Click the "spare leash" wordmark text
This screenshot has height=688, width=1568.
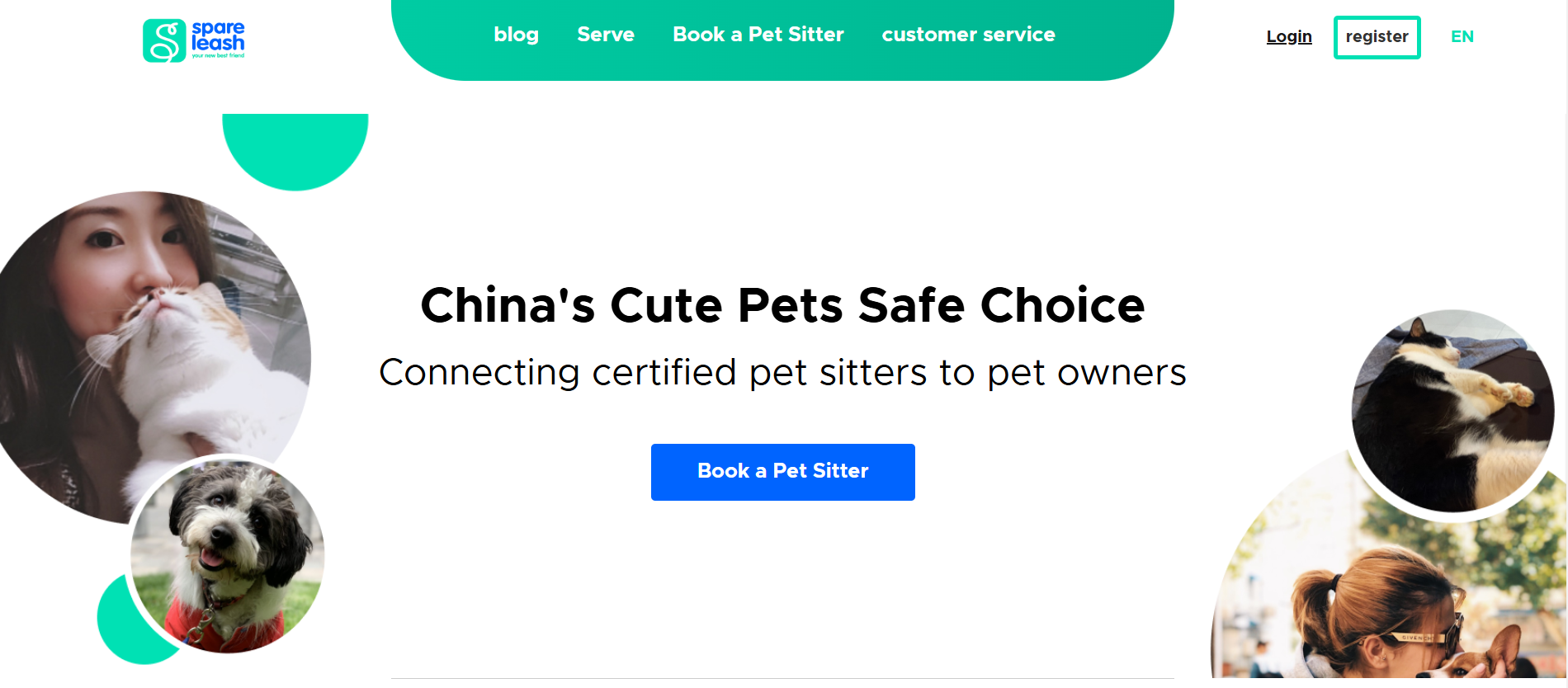click(218, 36)
